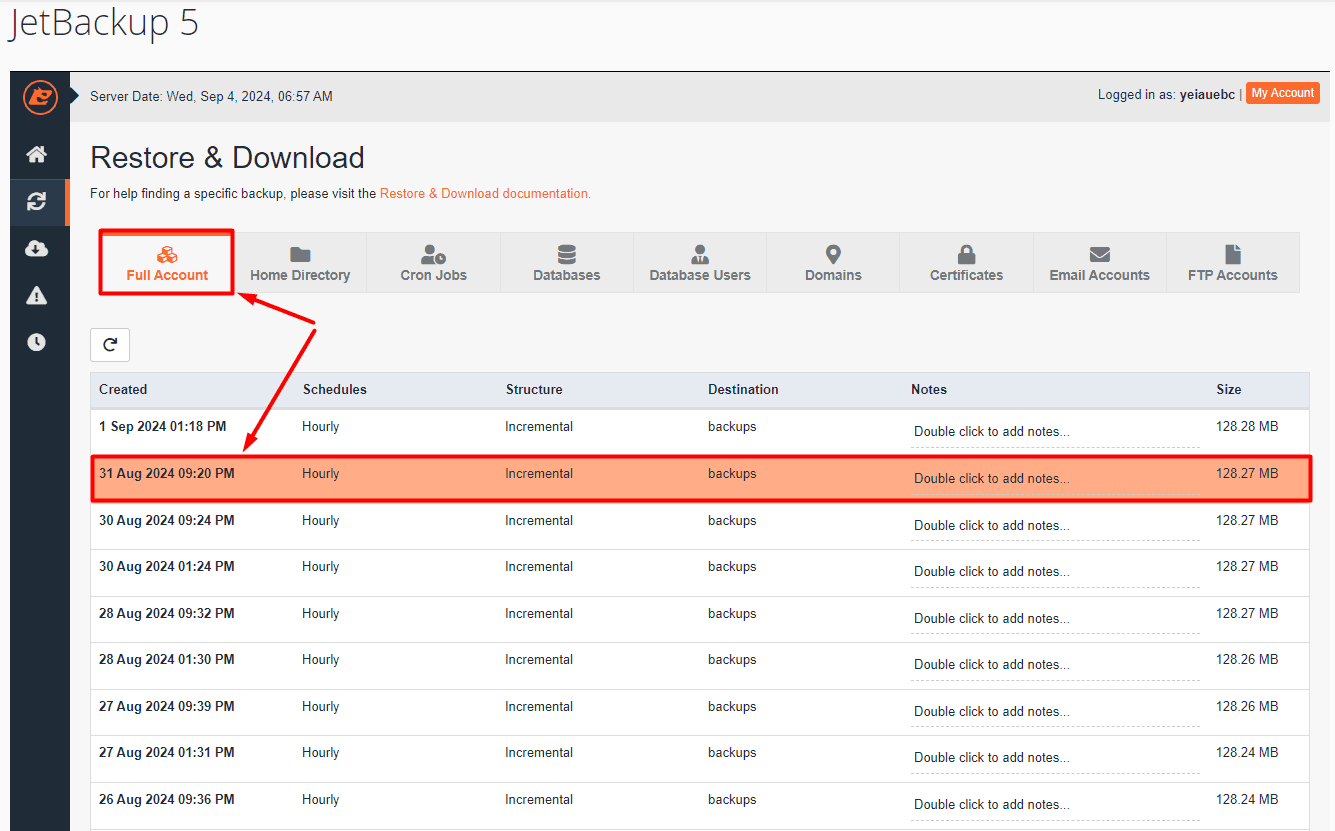Viewport: 1335px width, 831px height.
Task: Open the Databases tab
Action: tap(566, 263)
